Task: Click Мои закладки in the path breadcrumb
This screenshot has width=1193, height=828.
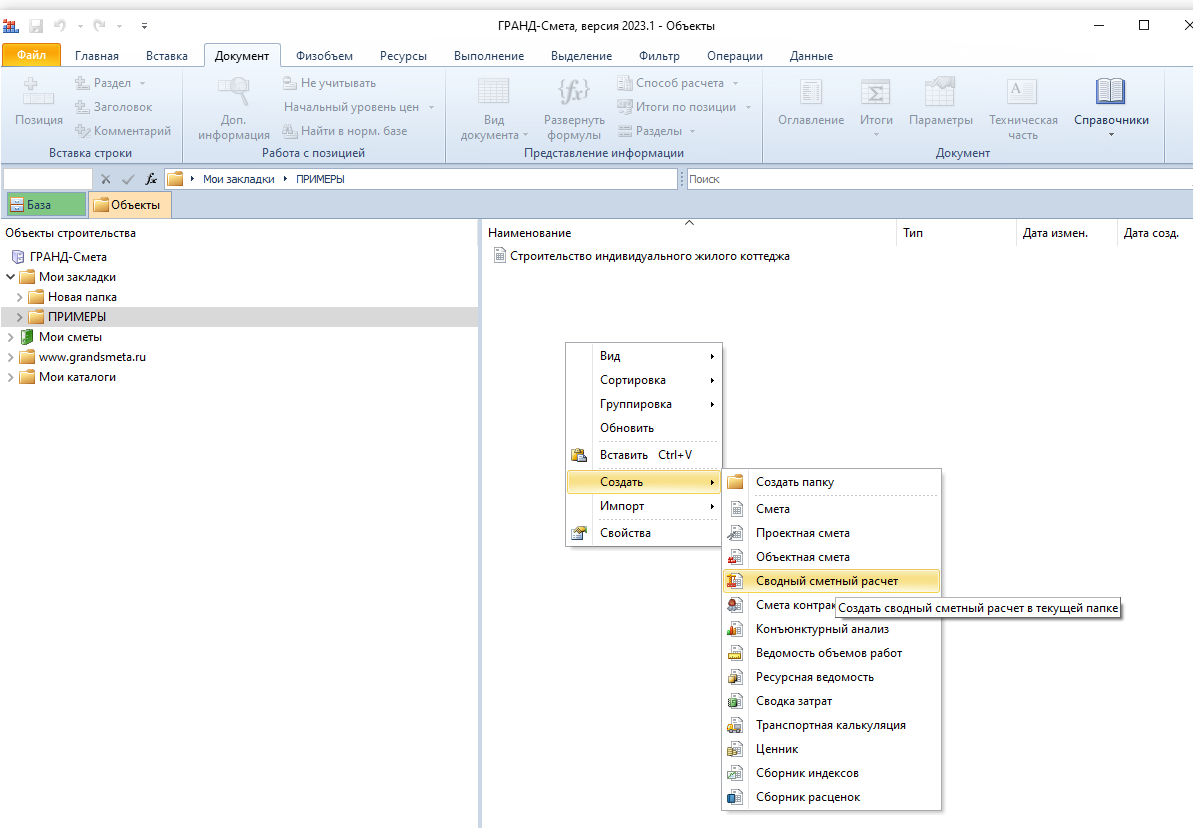Action: [x=238, y=179]
